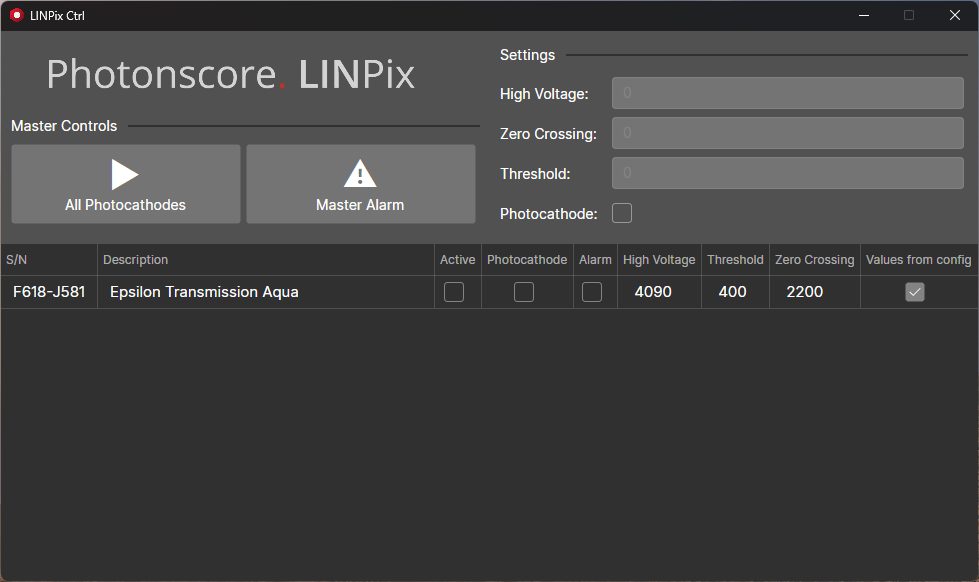Select serial number cell F618-J581

[x=49, y=292]
